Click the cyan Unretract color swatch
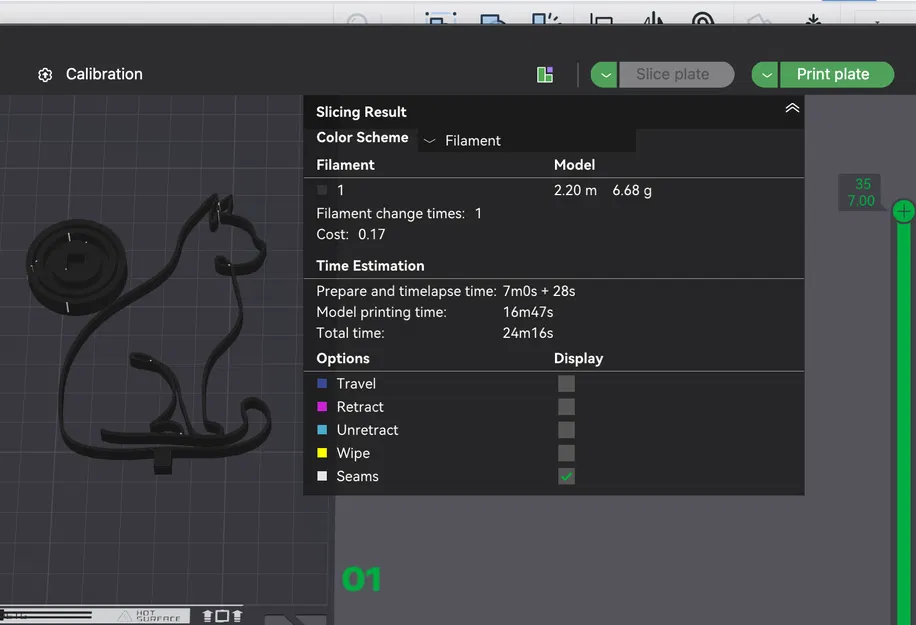916x625 pixels. (x=322, y=430)
